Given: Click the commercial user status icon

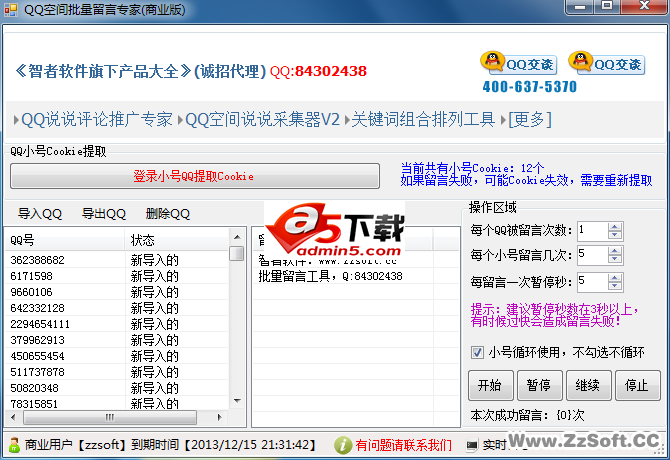Looking at the screenshot, I should pyautogui.click(x=14, y=445).
